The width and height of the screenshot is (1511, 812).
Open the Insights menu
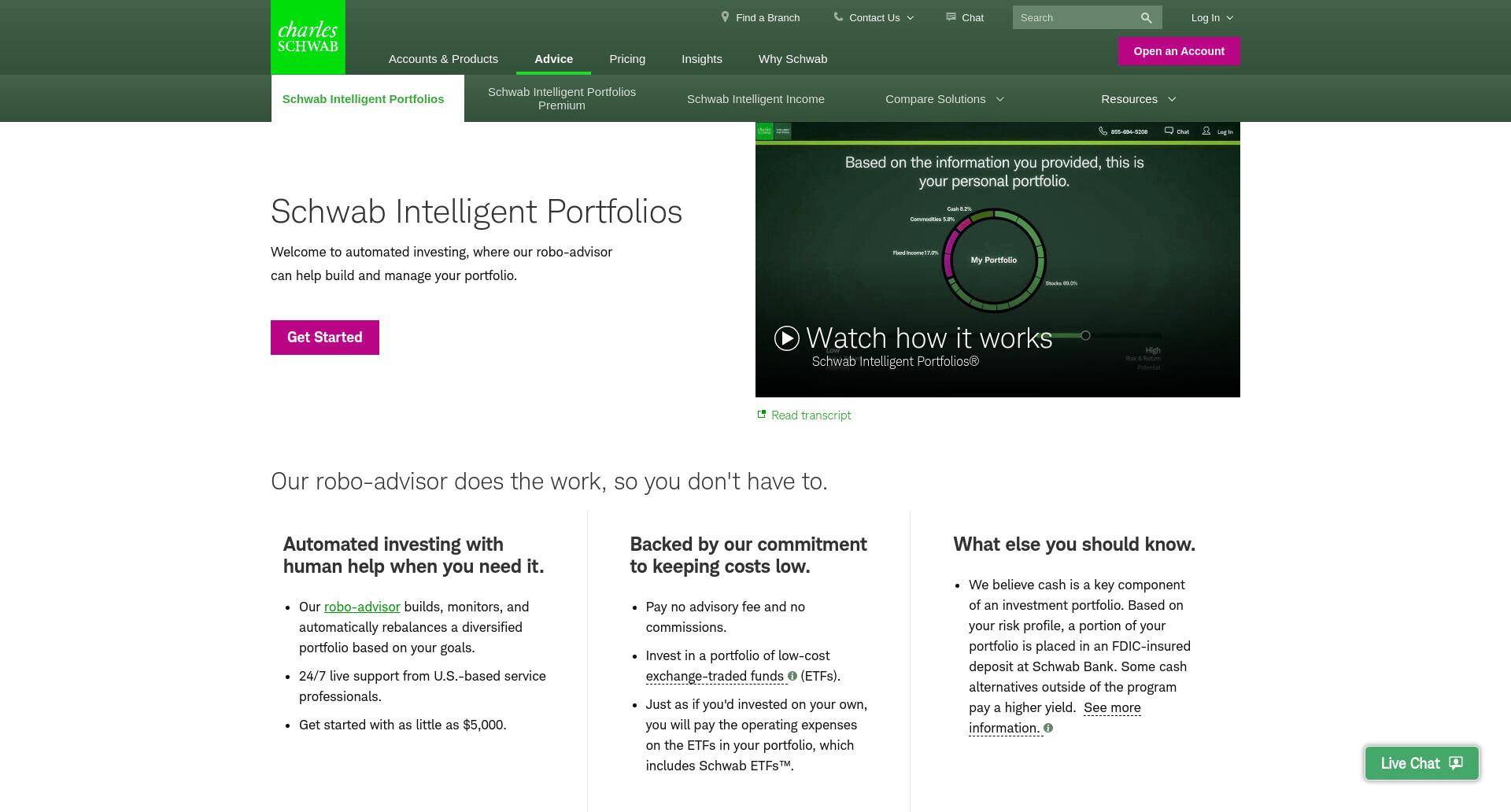pyautogui.click(x=702, y=59)
